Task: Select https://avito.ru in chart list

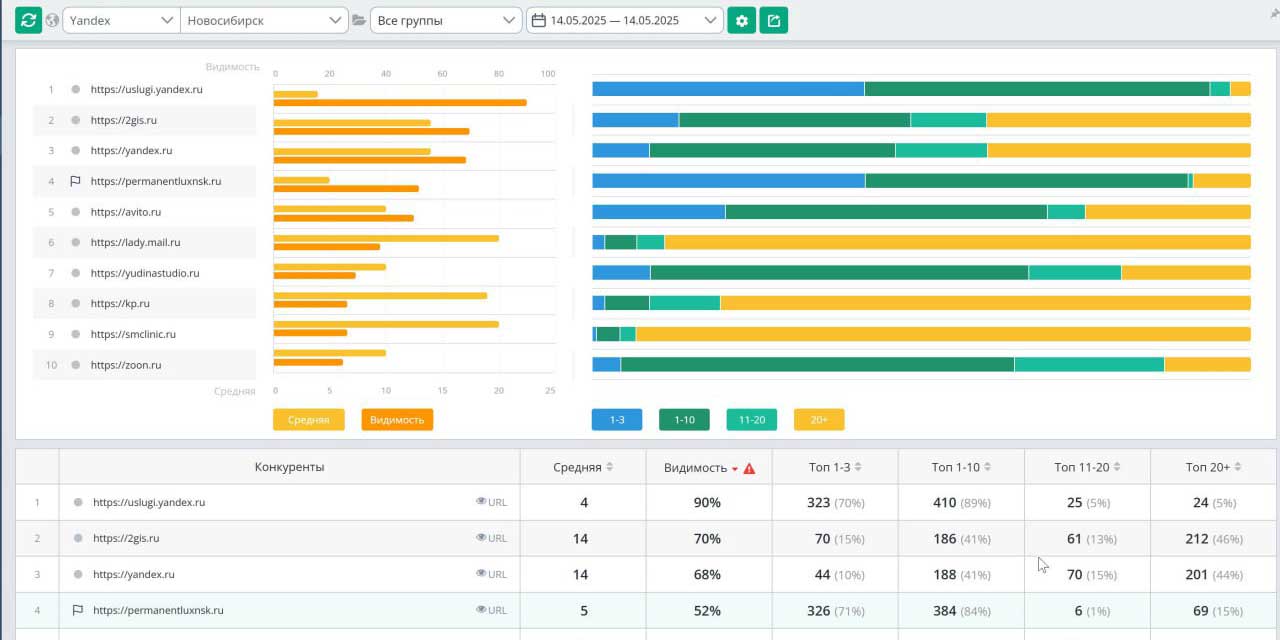Action: pyautogui.click(x=126, y=212)
